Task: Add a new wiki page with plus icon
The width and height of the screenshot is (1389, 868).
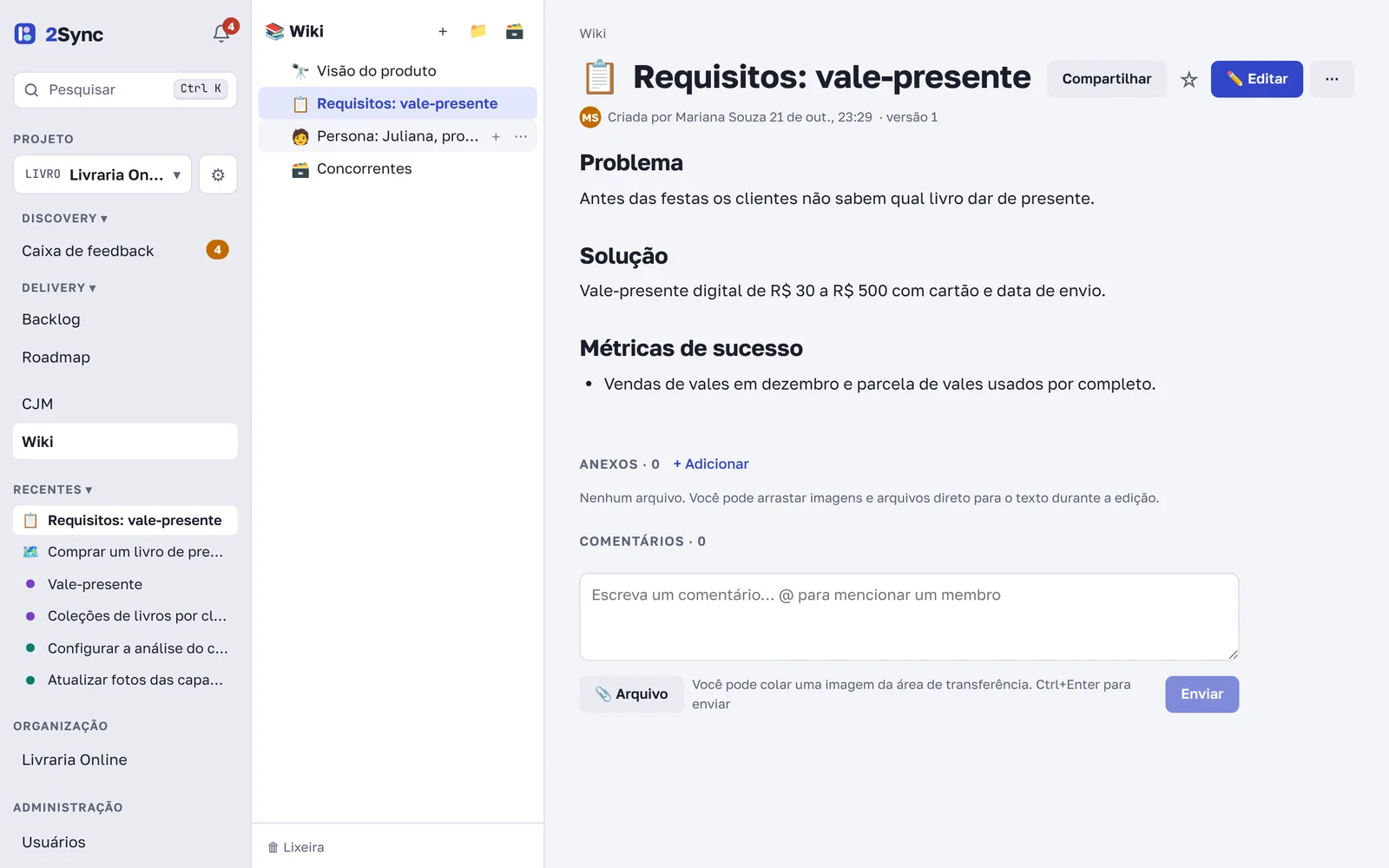Action: [443, 31]
